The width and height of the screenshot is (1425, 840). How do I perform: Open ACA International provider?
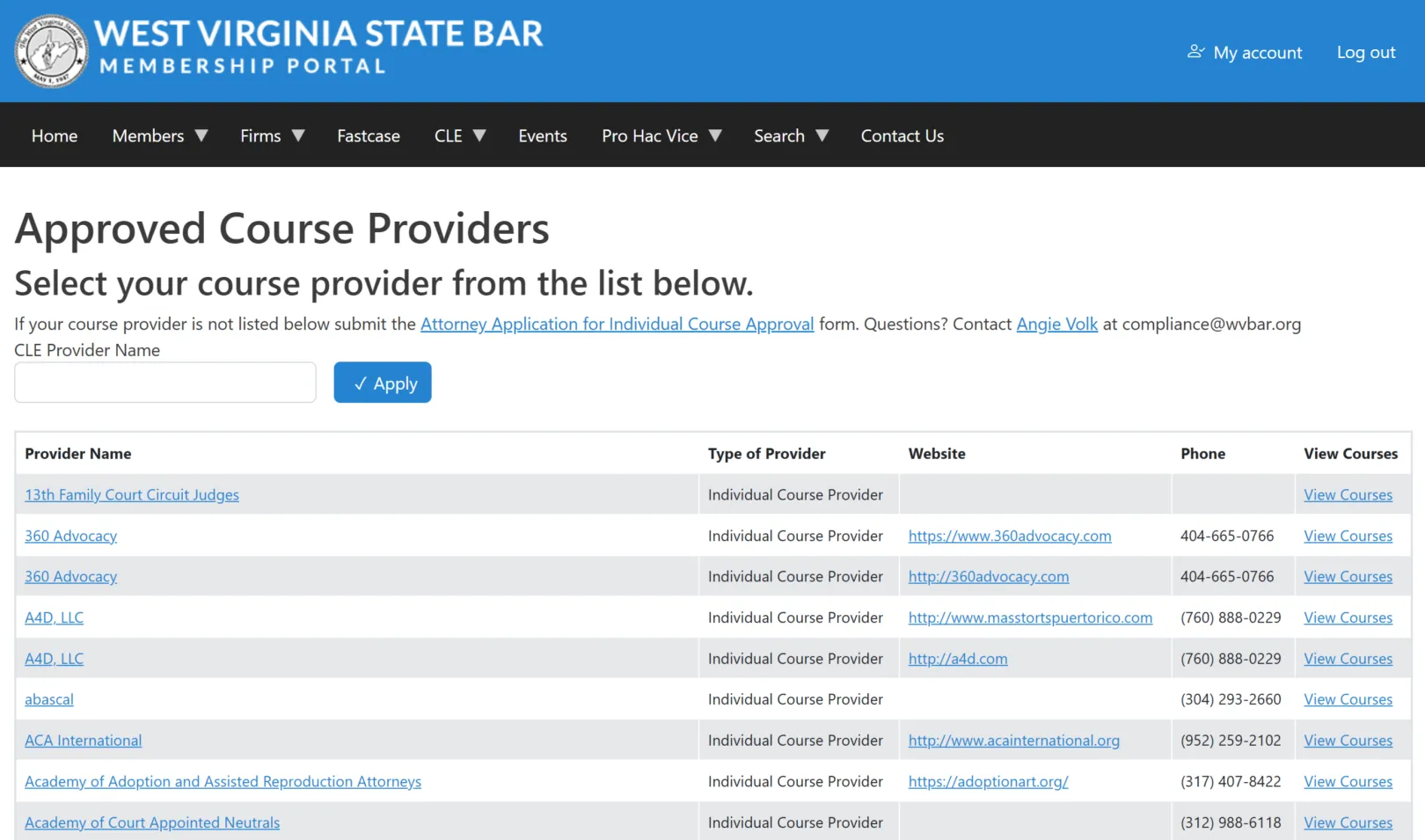click(x=83, y=741)
